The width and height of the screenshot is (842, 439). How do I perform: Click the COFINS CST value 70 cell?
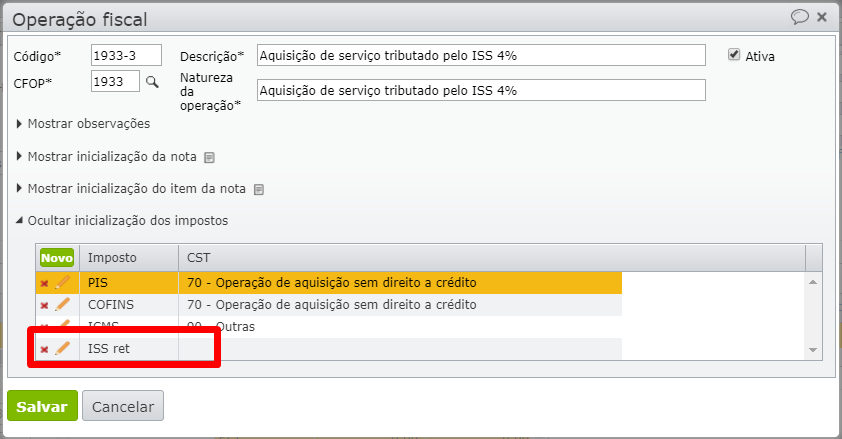(x=400, y=304)
